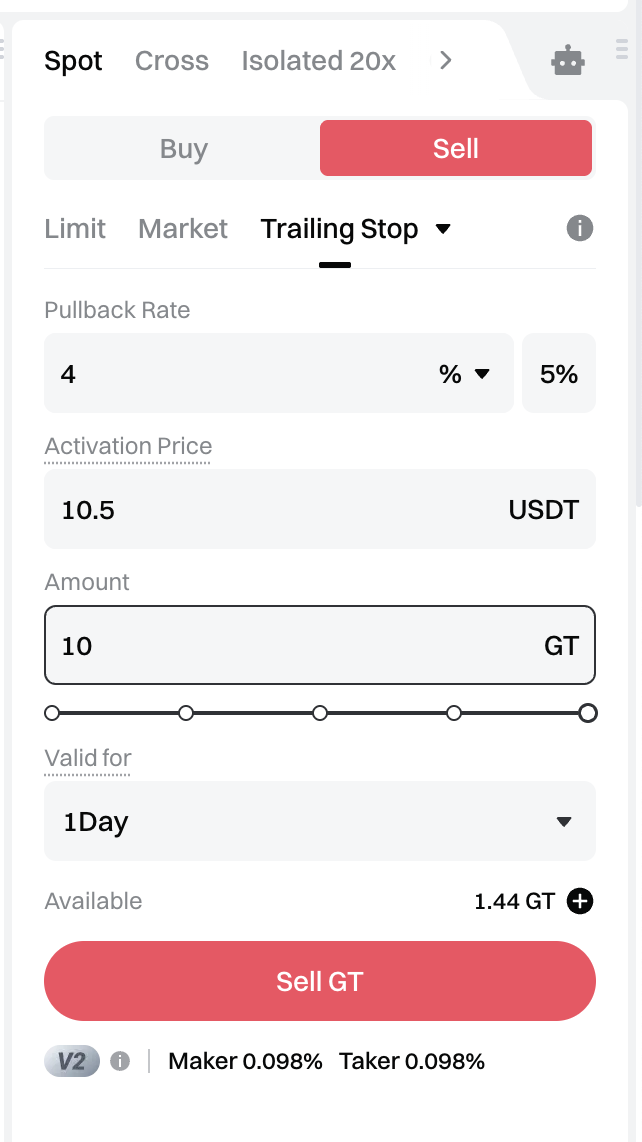Apply the 5% pullback rate preset
The width and height of the screenshot is (642, 1142).
(x=559, y=374)
